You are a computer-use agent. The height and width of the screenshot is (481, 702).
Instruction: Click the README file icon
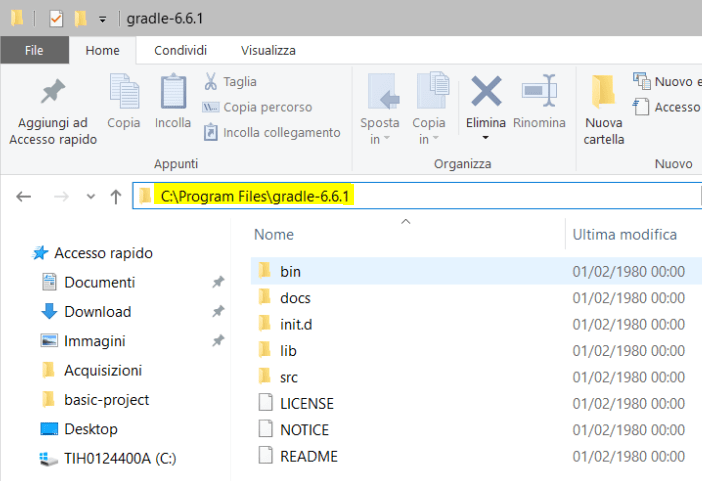click(x=265, y=455)
